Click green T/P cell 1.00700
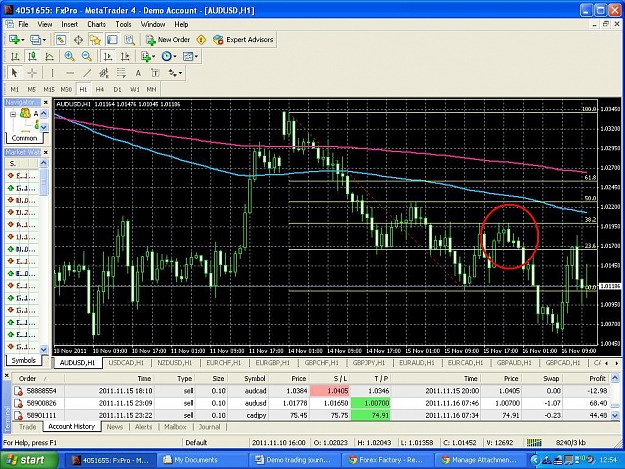The image size is (625, 469). pos(370,403)
